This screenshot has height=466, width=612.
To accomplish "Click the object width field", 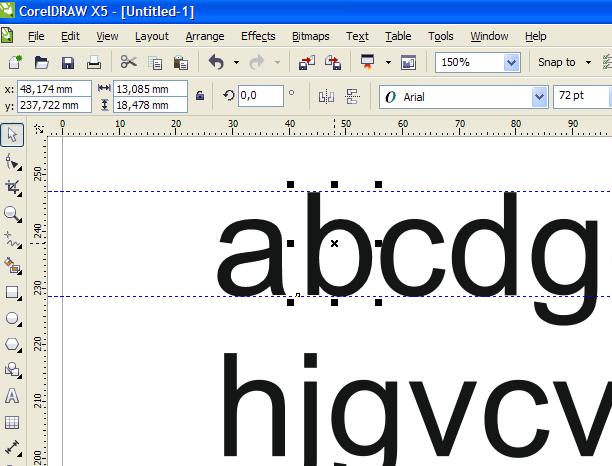I will (150, 89).
